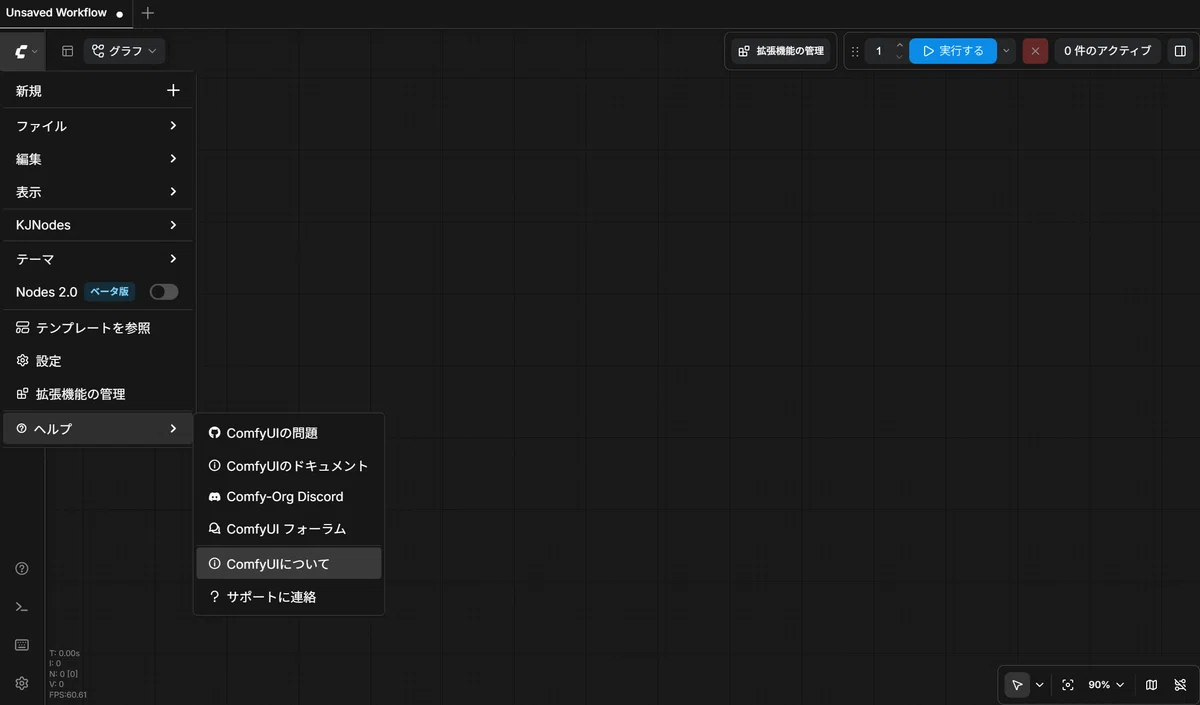Screen dimensions: 1200x705
Task: Click the drag handle dots on run toolbar
Action: 855,51
